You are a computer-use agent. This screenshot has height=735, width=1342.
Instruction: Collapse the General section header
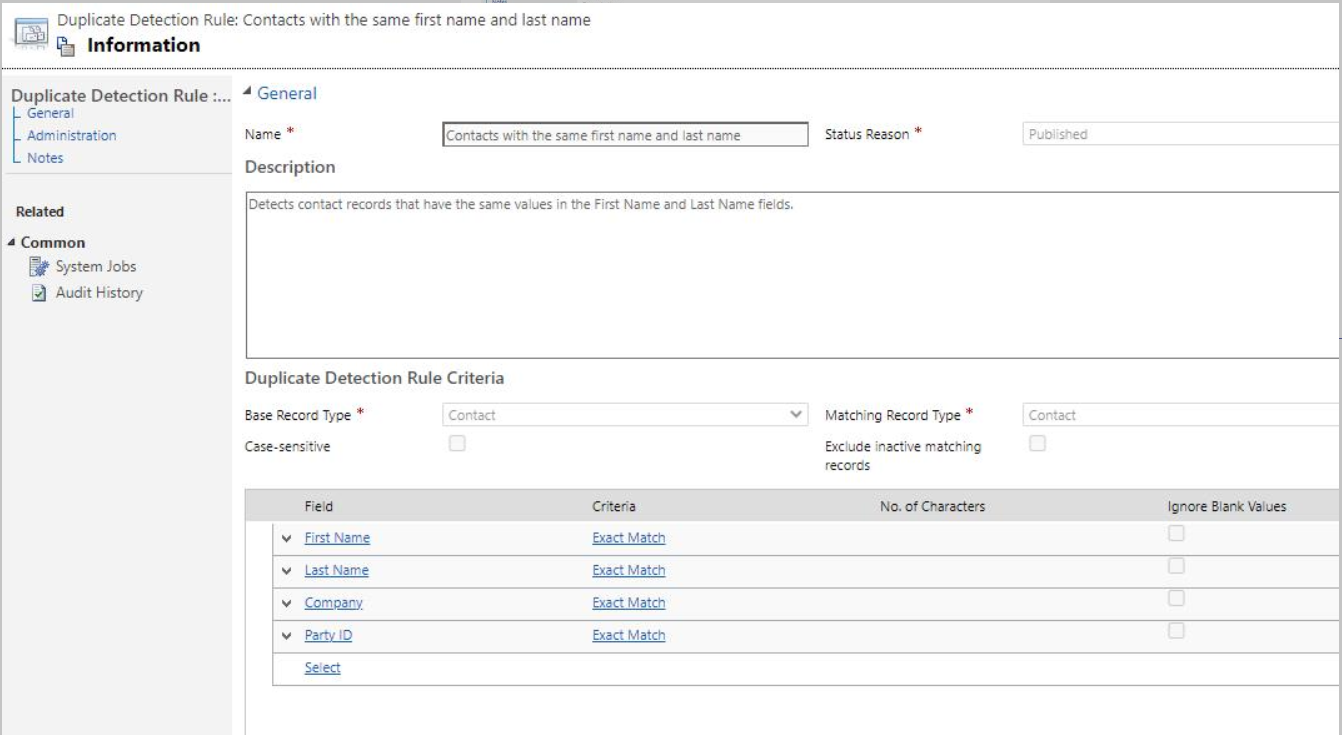pyautogui.click(x=248, y=93)
